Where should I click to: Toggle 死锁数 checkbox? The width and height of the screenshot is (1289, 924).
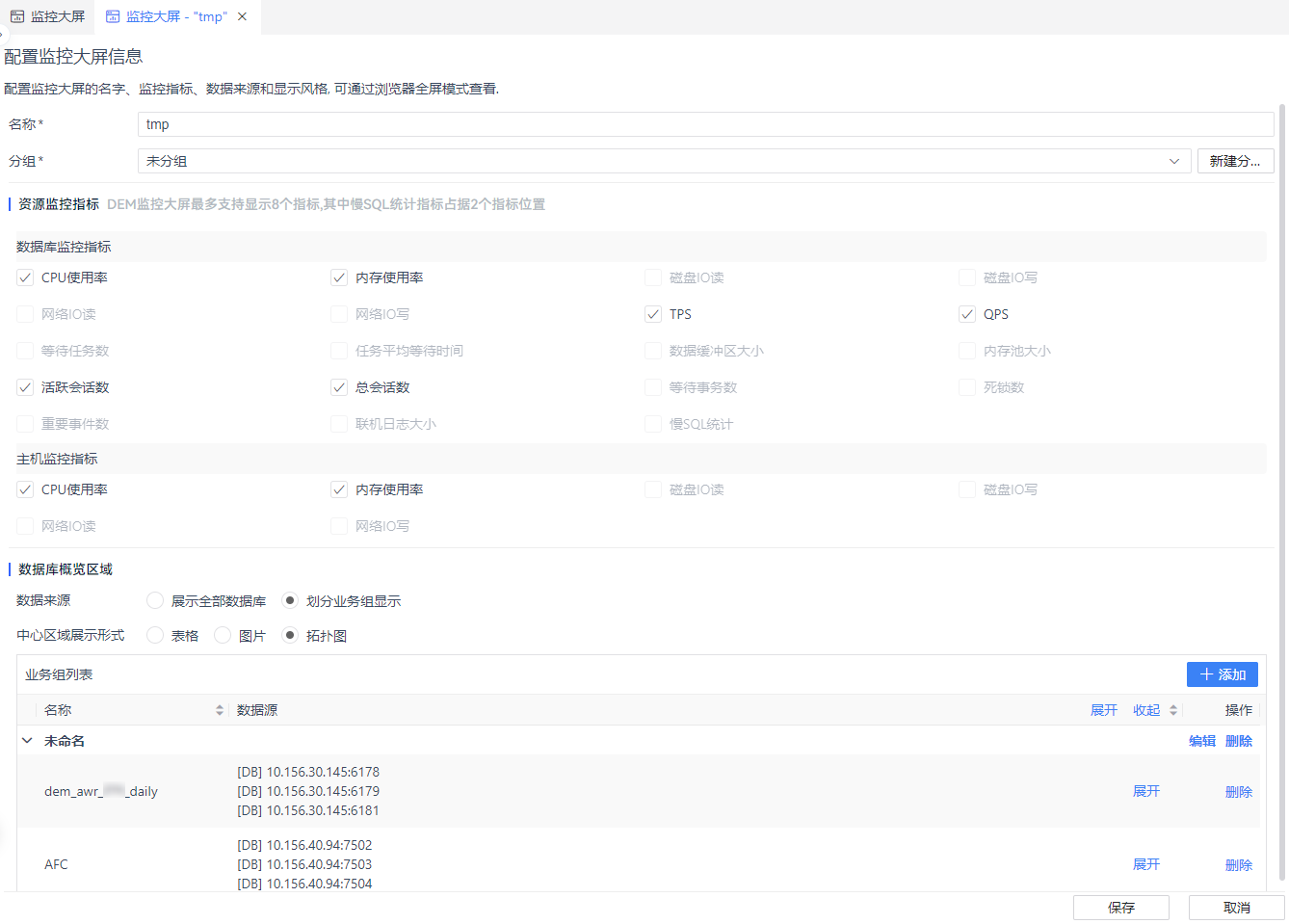(967, 387)
